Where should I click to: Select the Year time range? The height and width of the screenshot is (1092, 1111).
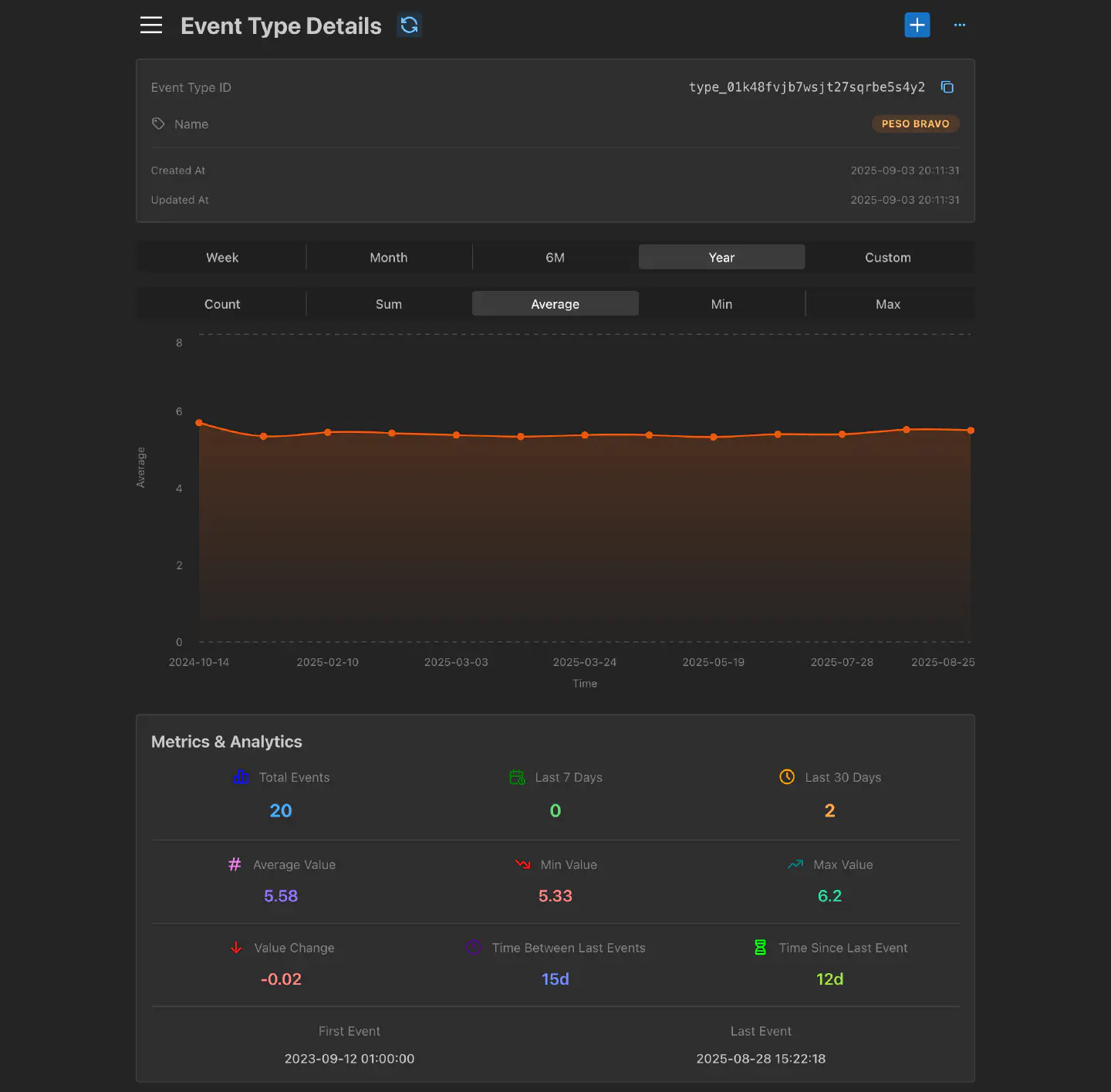click(x=721, y=257)
